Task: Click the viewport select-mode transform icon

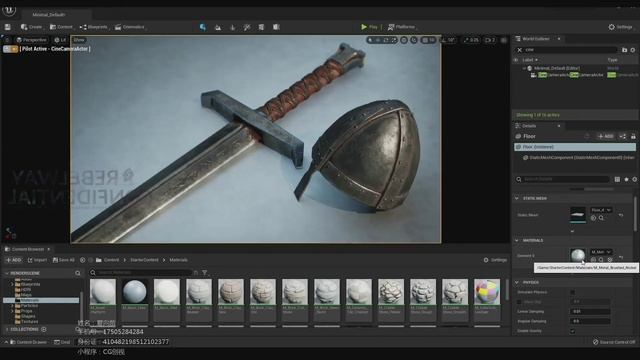Action: point(370,40)
